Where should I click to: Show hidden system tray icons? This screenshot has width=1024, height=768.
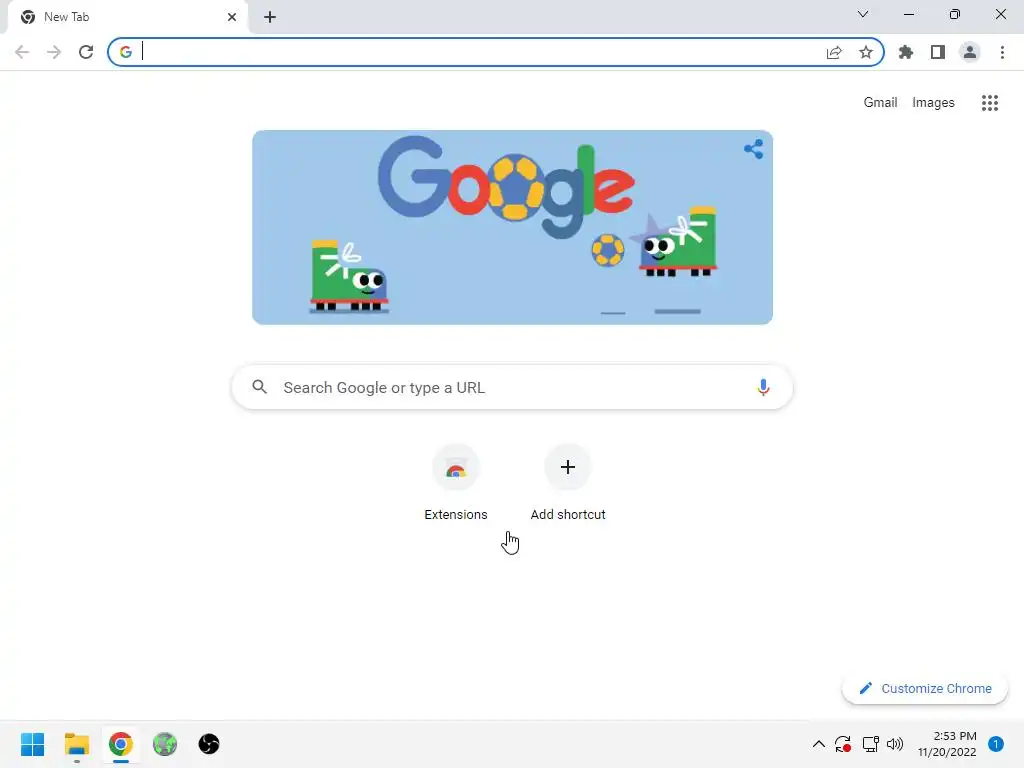[818, 744]
